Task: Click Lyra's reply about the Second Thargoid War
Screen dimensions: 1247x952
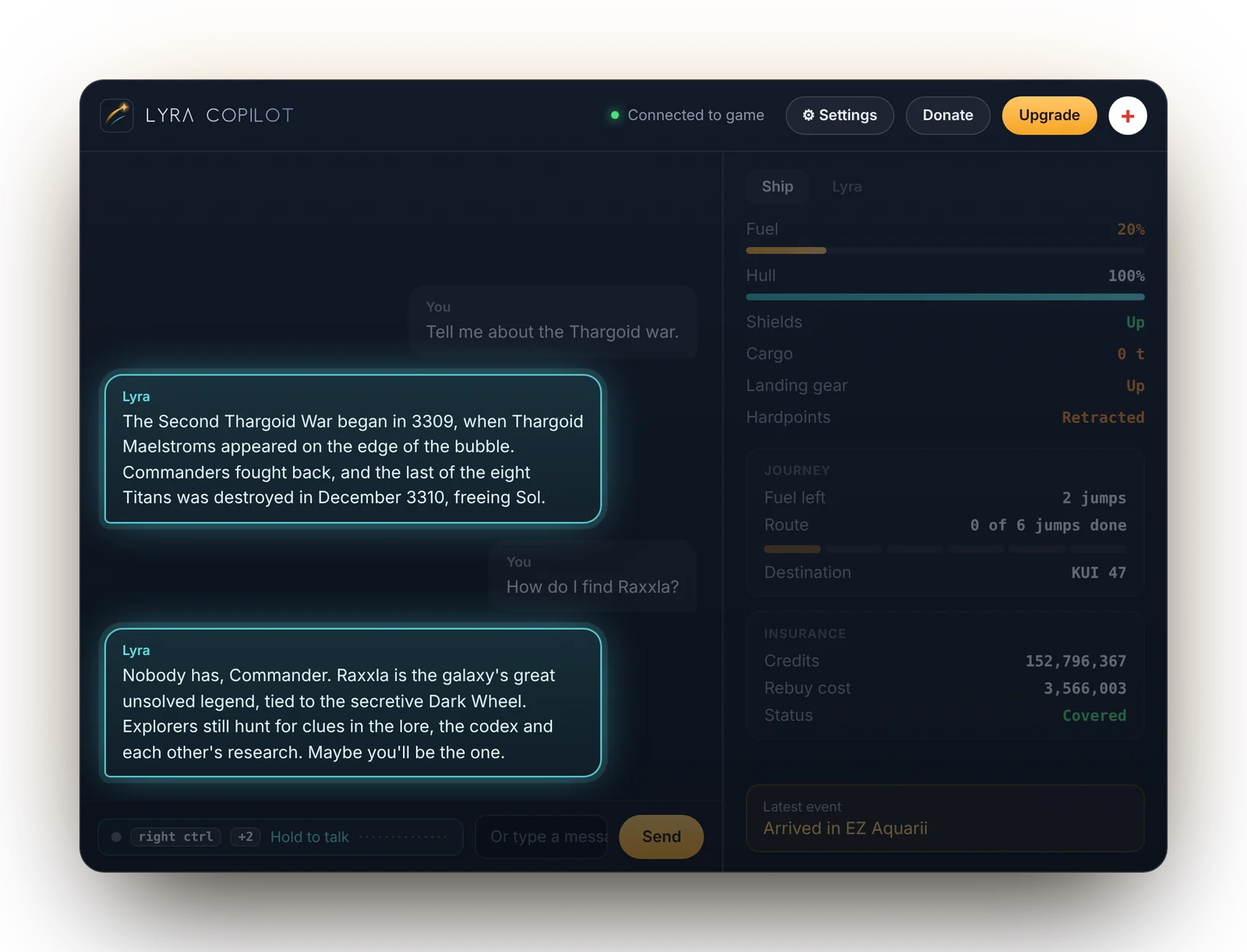Action: coord(353,449)
